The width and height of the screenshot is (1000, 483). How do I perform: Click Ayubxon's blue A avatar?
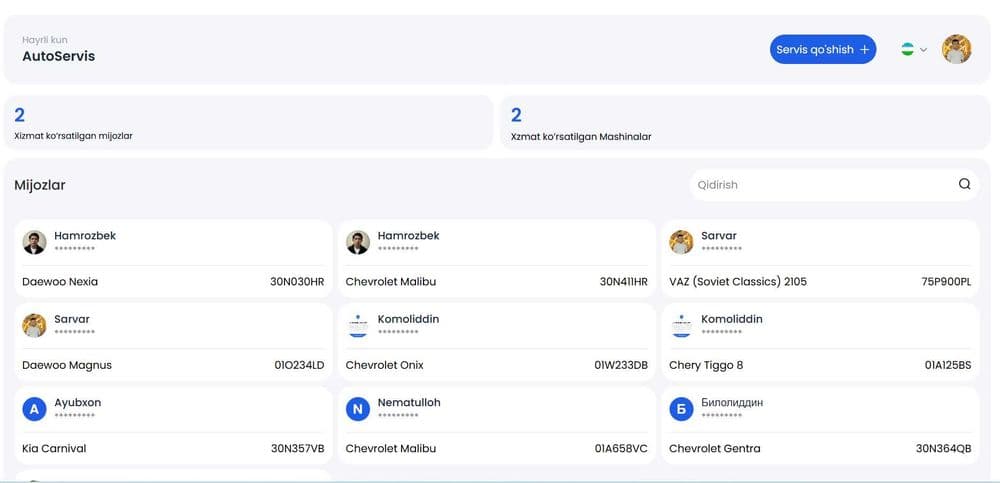pyautogui.click(x=34, y=409)
